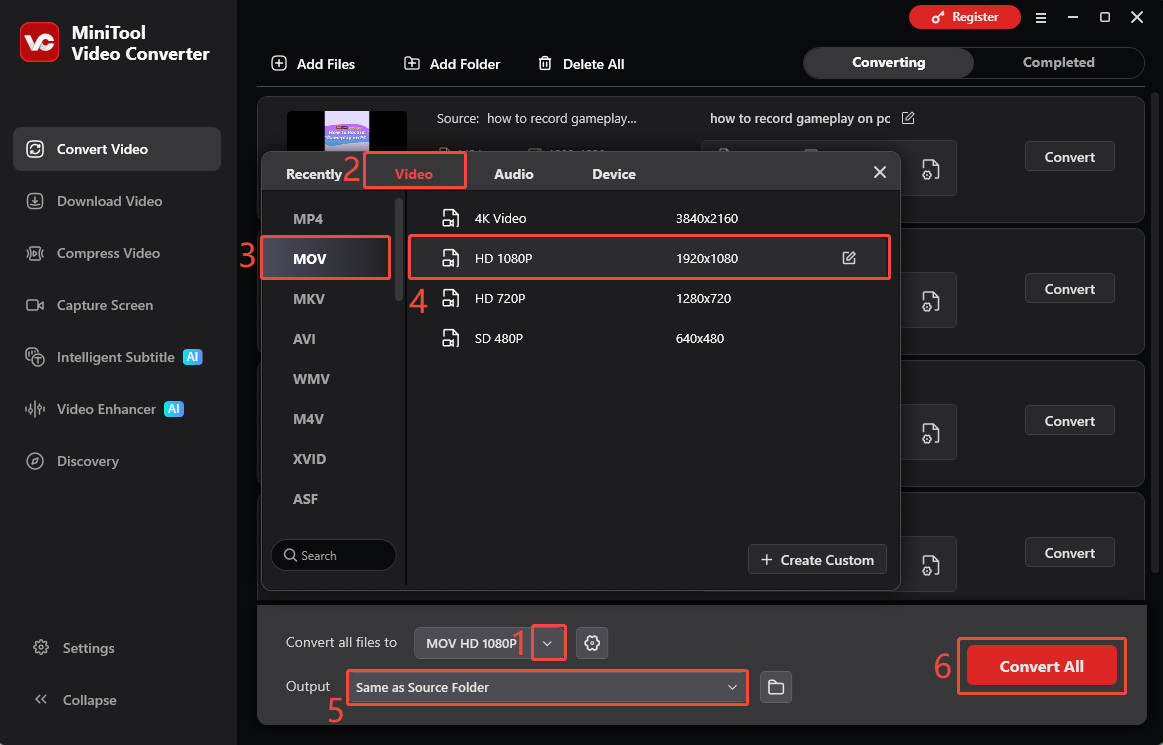Click Convert on the fourth file
This screenshot has height=745, width=1163.
point(1070,553)
